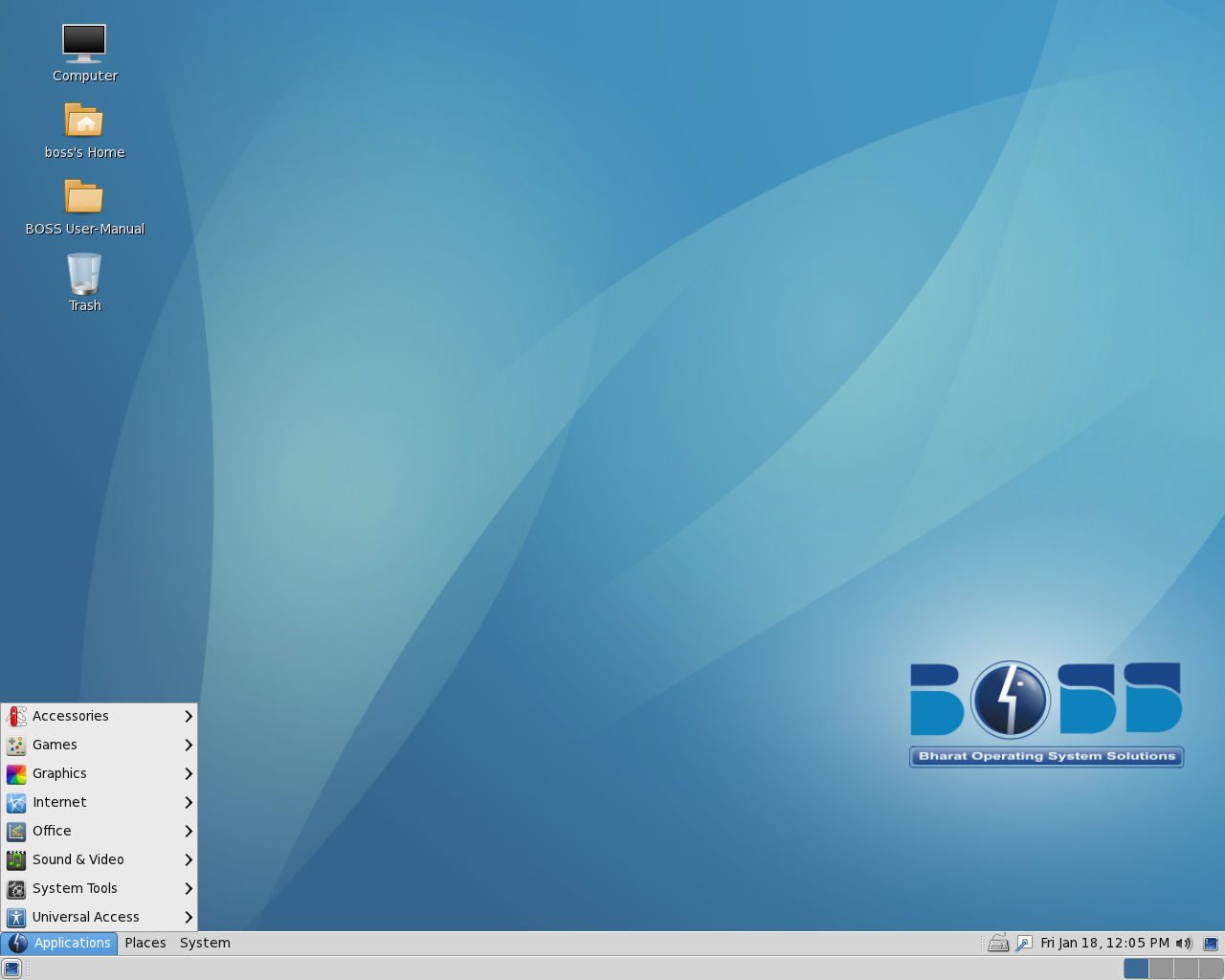Click the BOSS lightning logo on Applications button
Screen dimensions: 1225x980
(18, 943)
